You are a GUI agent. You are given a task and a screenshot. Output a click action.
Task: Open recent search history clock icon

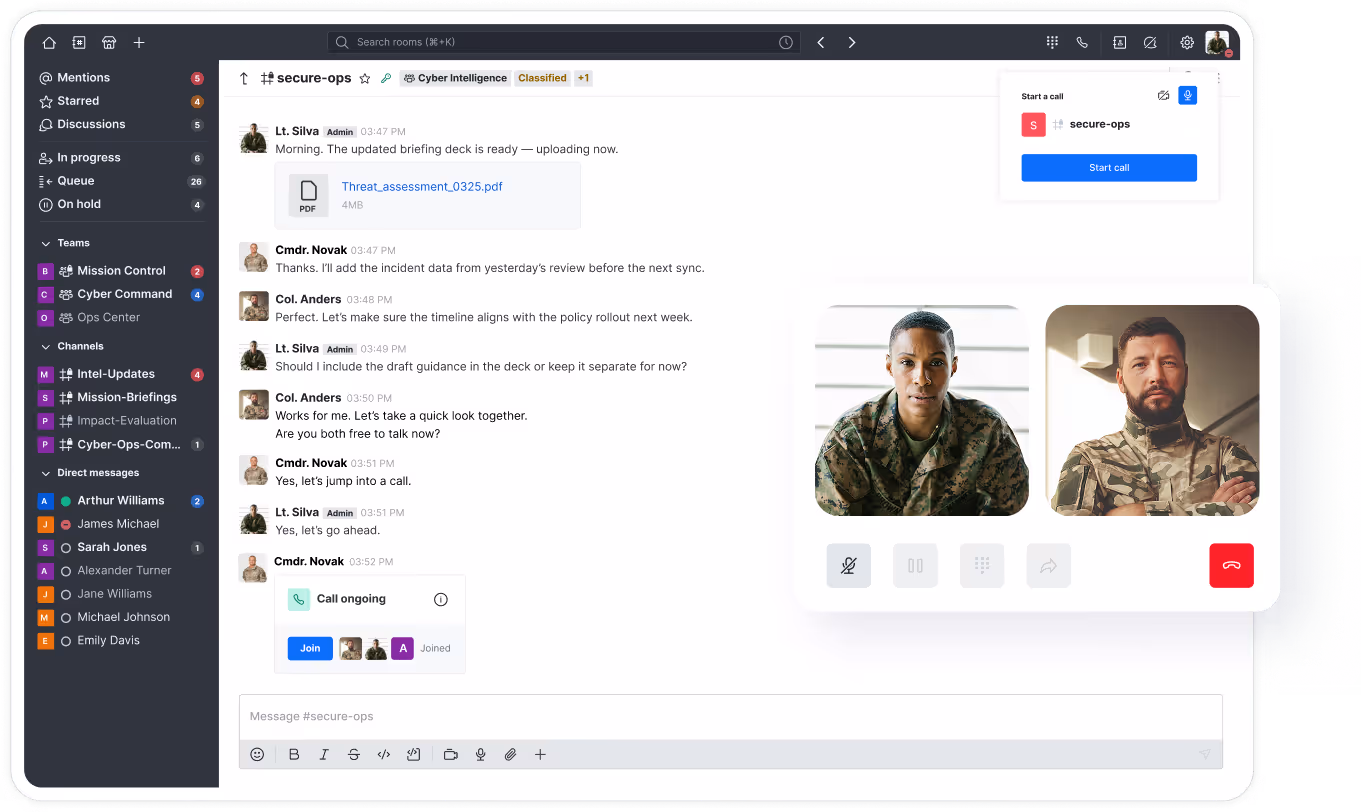point(786,43)
